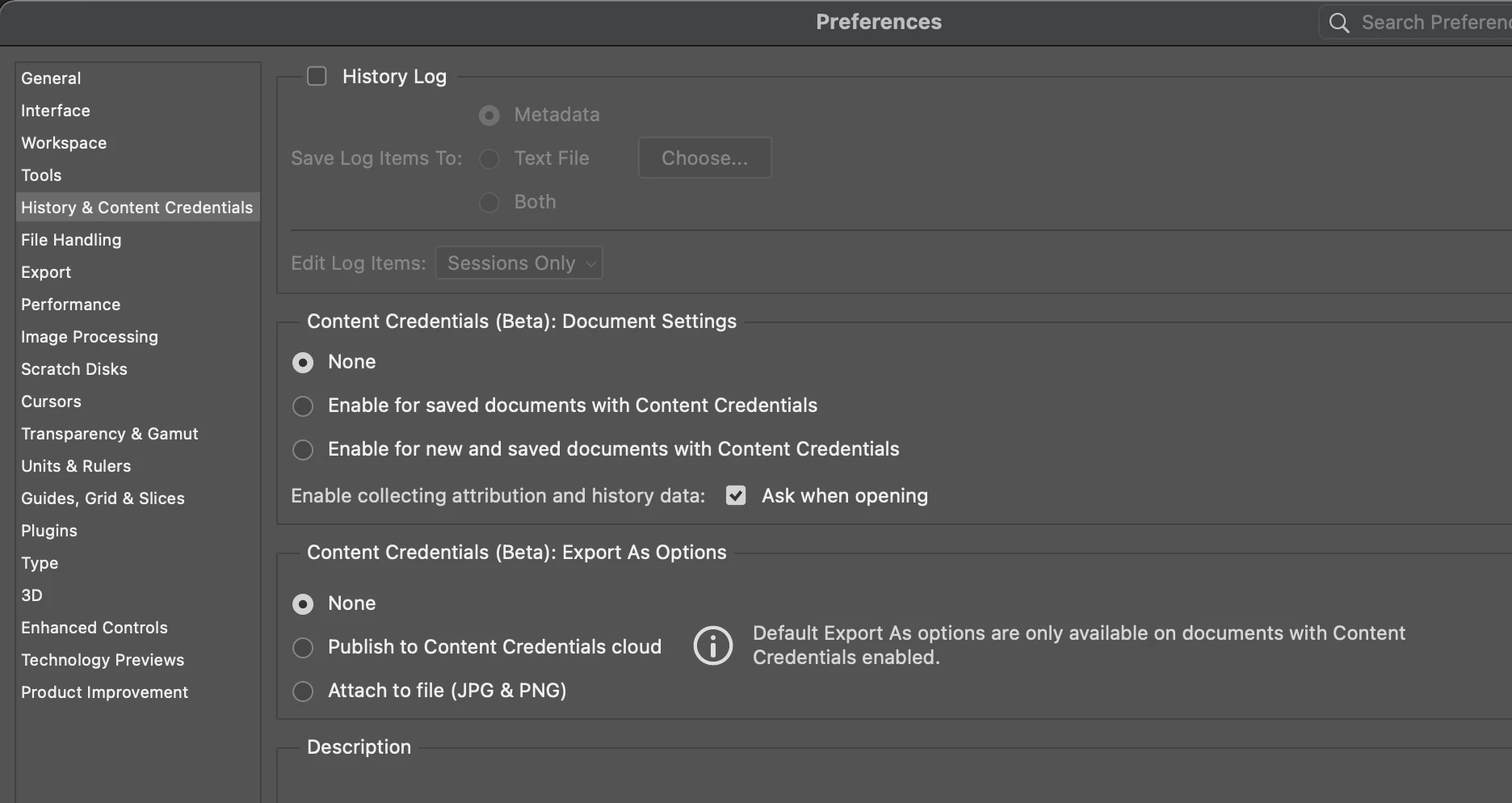
Task: Choose Publish to Content Credentials cloud
Action: point(303,647)
